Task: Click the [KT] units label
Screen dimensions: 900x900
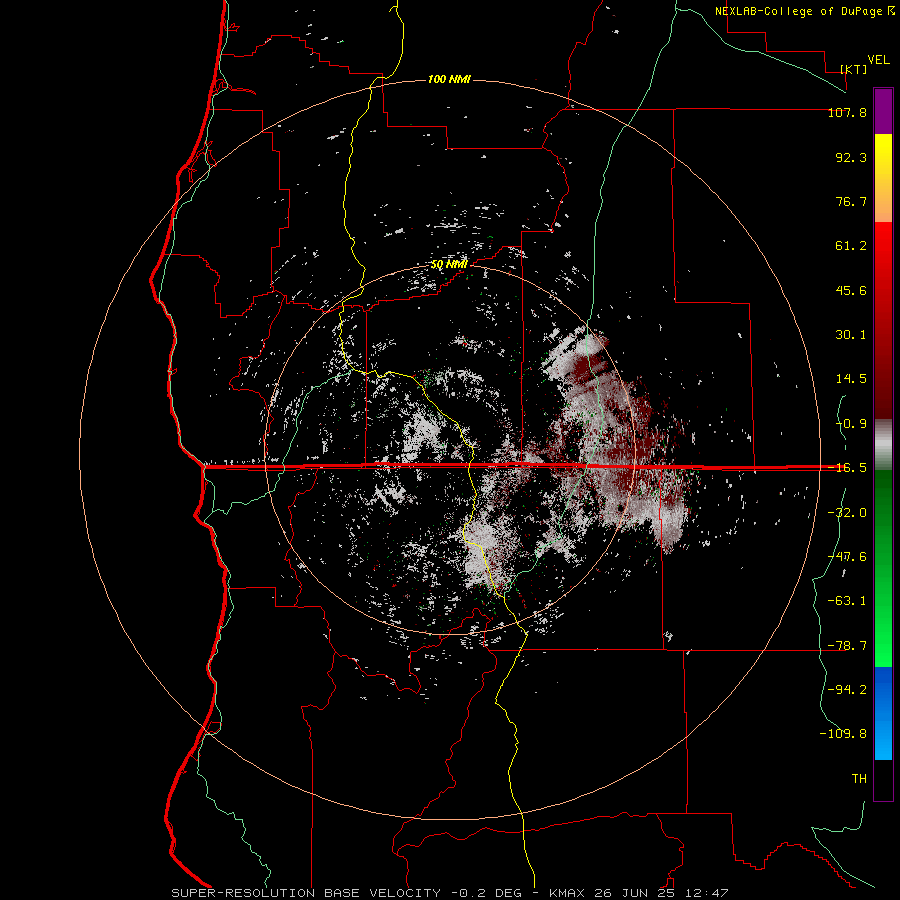Action: click(854, 69)
